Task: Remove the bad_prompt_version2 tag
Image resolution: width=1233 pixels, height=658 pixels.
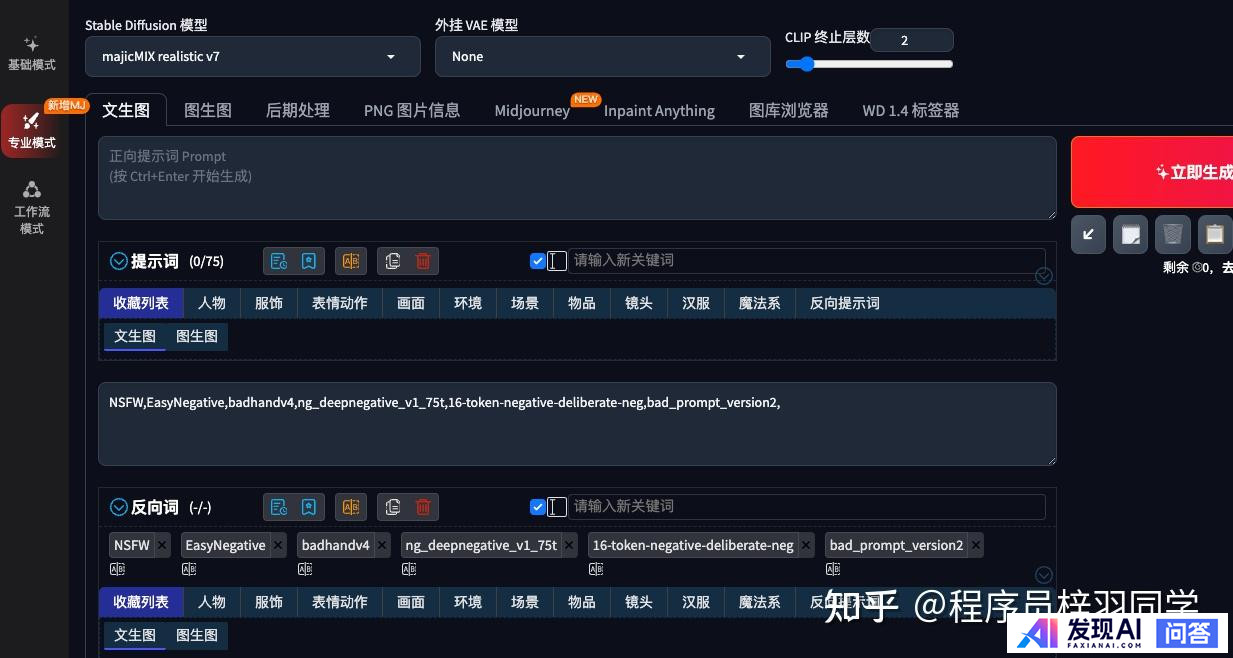Action: (976, 545)
